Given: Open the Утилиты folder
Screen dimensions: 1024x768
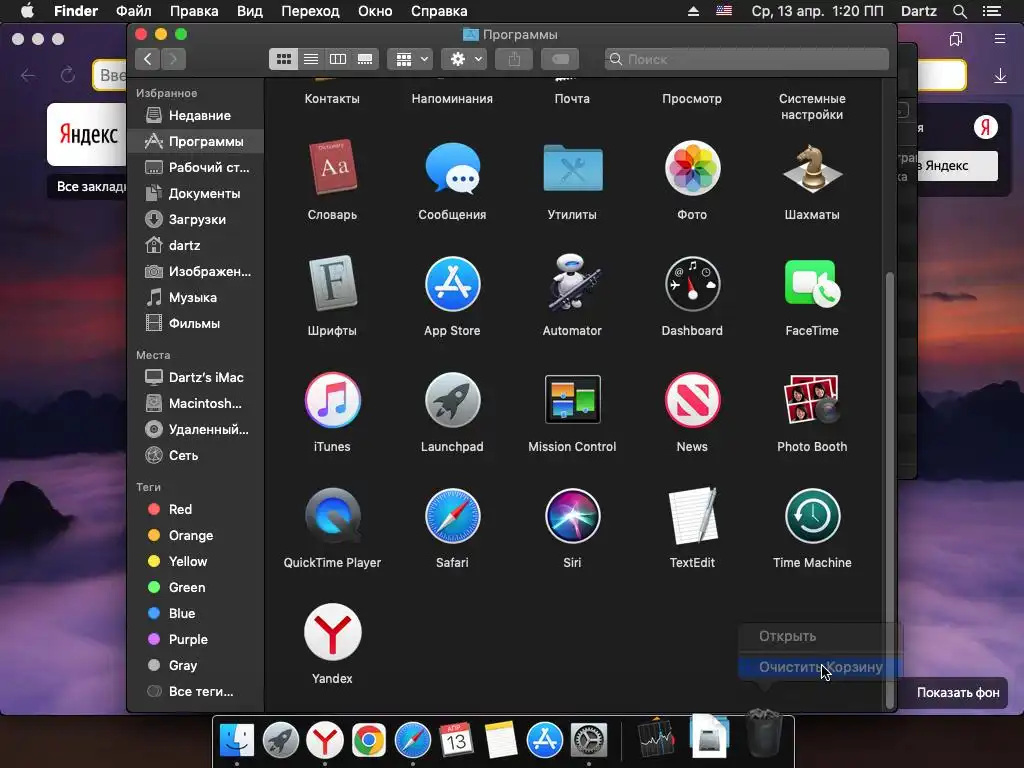Looking at the screenshot, I should pos(572,168).
